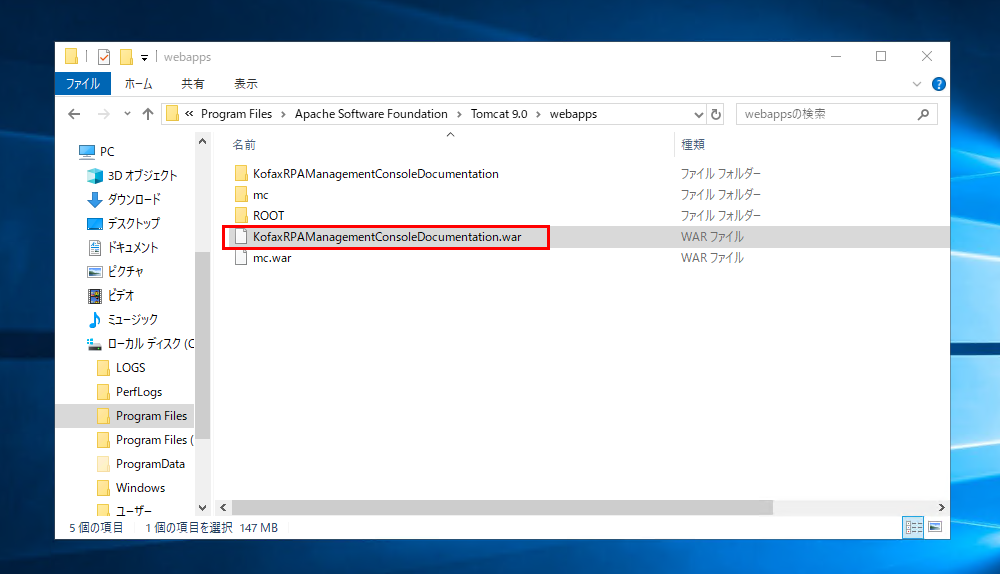1000x574 pixels.
Task: Open the Program Files ( folder in the tree
Action: 154,440
